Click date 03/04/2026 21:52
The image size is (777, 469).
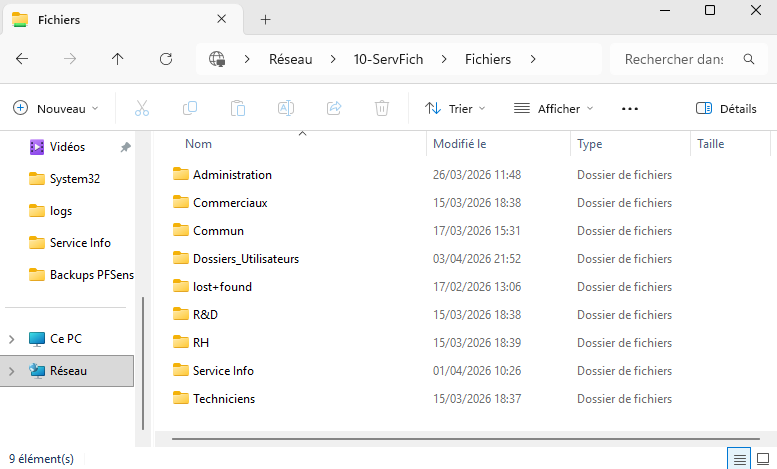point(477,259)
